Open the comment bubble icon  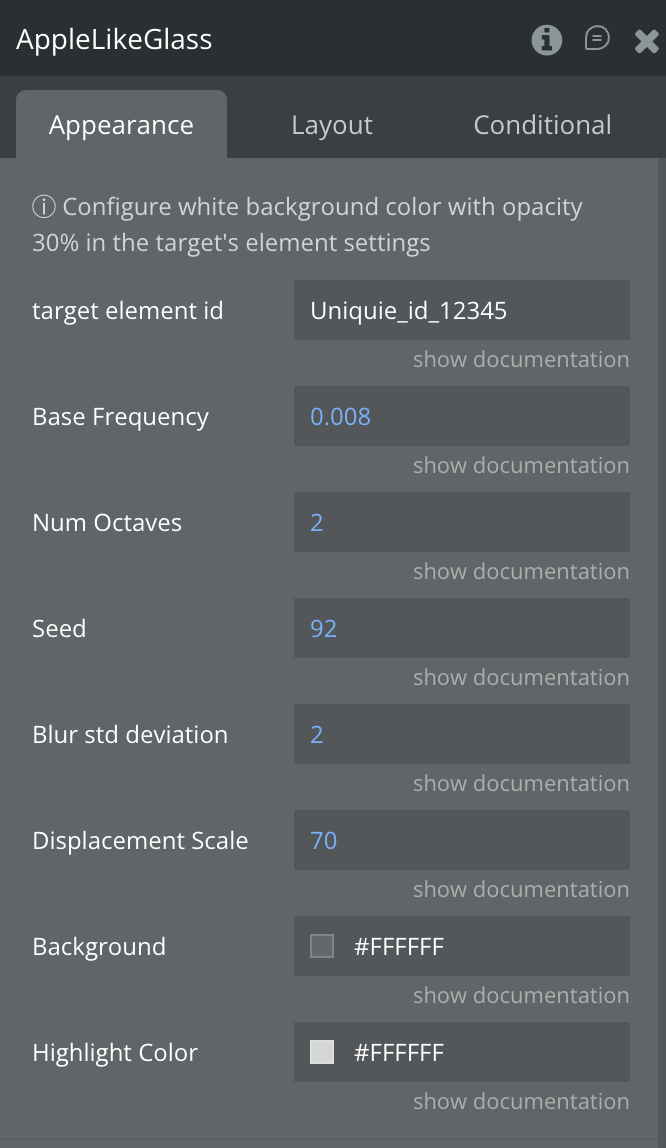(x=597, y=39)
